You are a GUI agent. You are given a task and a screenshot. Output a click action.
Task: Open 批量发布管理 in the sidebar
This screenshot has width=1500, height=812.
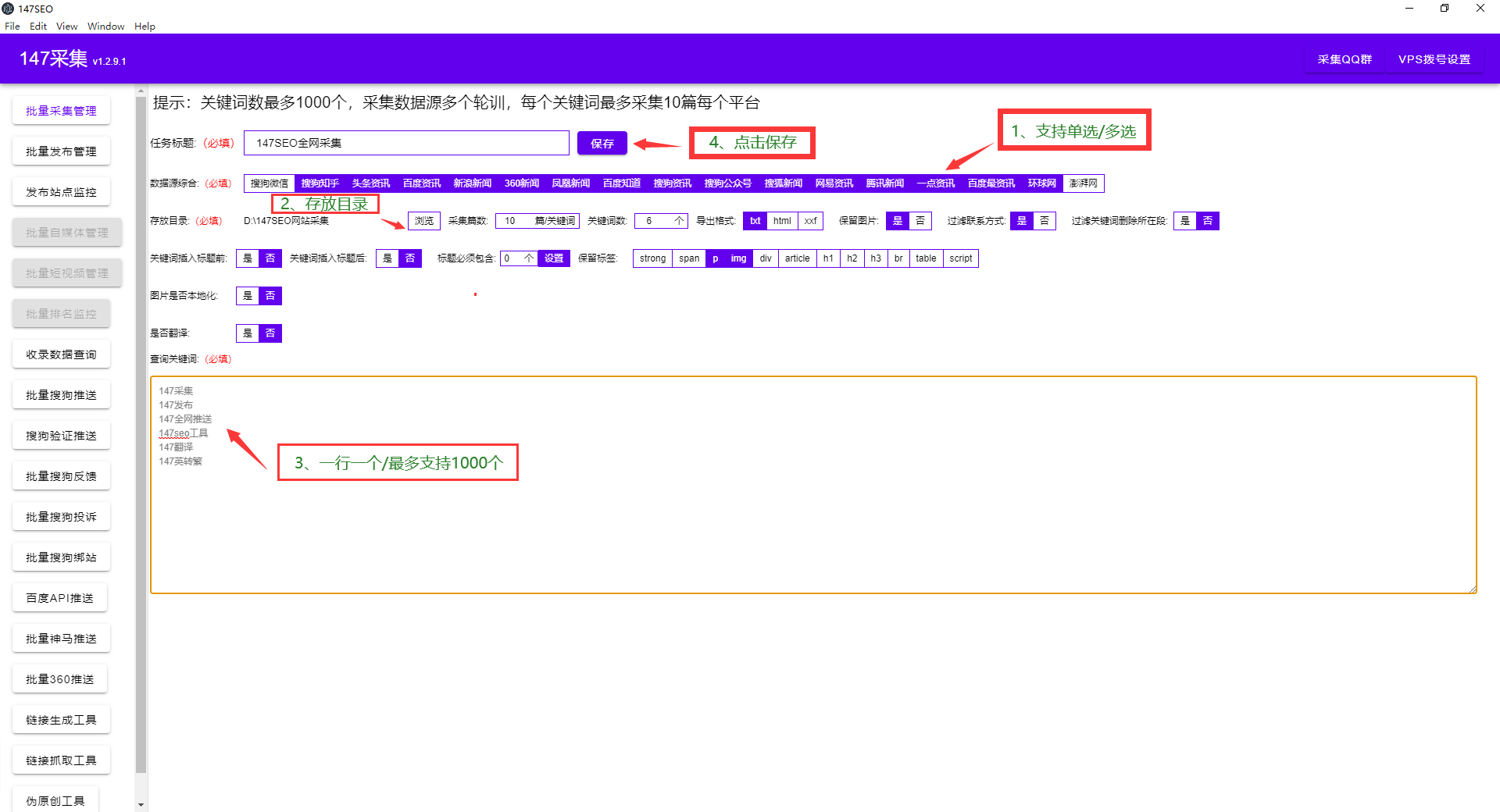pos(61,151)
